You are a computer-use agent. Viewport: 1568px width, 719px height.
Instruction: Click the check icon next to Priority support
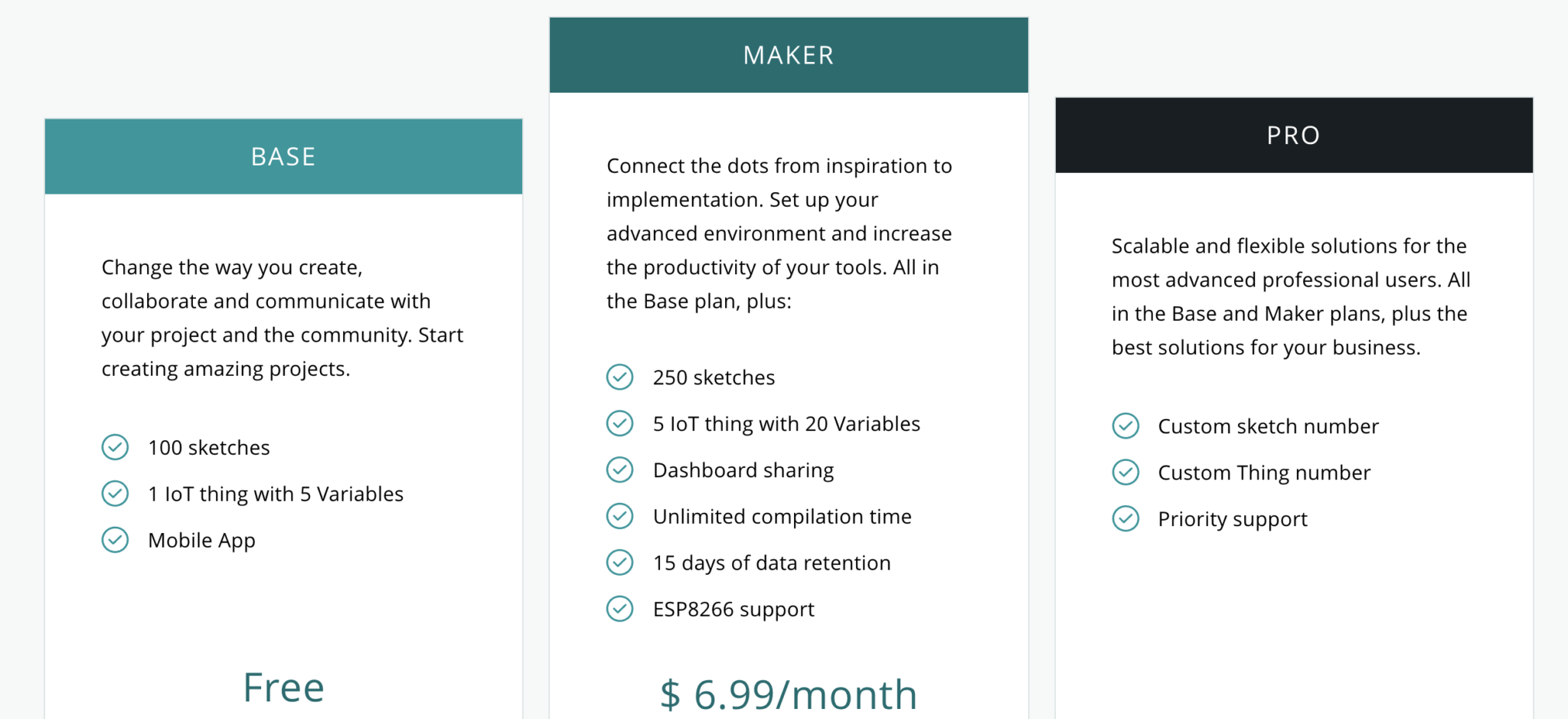point(1125,518)
